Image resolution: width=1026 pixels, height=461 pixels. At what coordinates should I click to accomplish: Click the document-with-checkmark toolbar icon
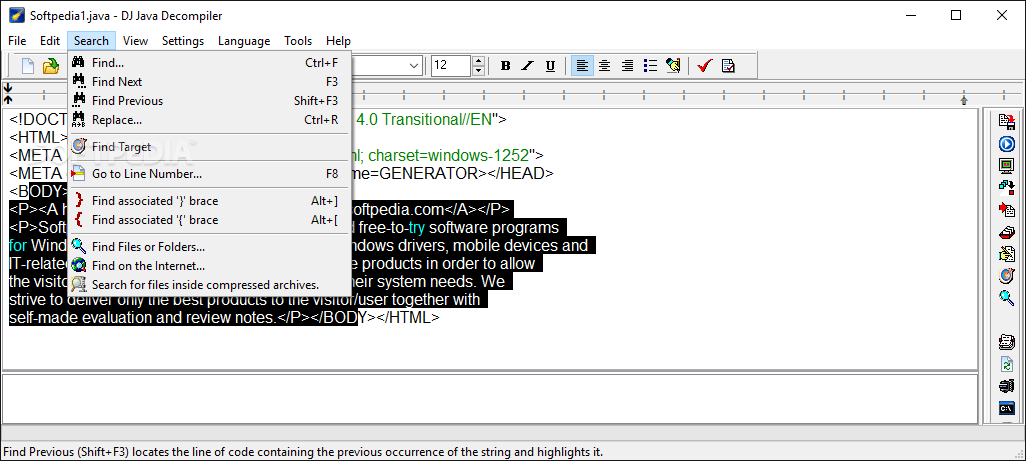tap(728, 65)
